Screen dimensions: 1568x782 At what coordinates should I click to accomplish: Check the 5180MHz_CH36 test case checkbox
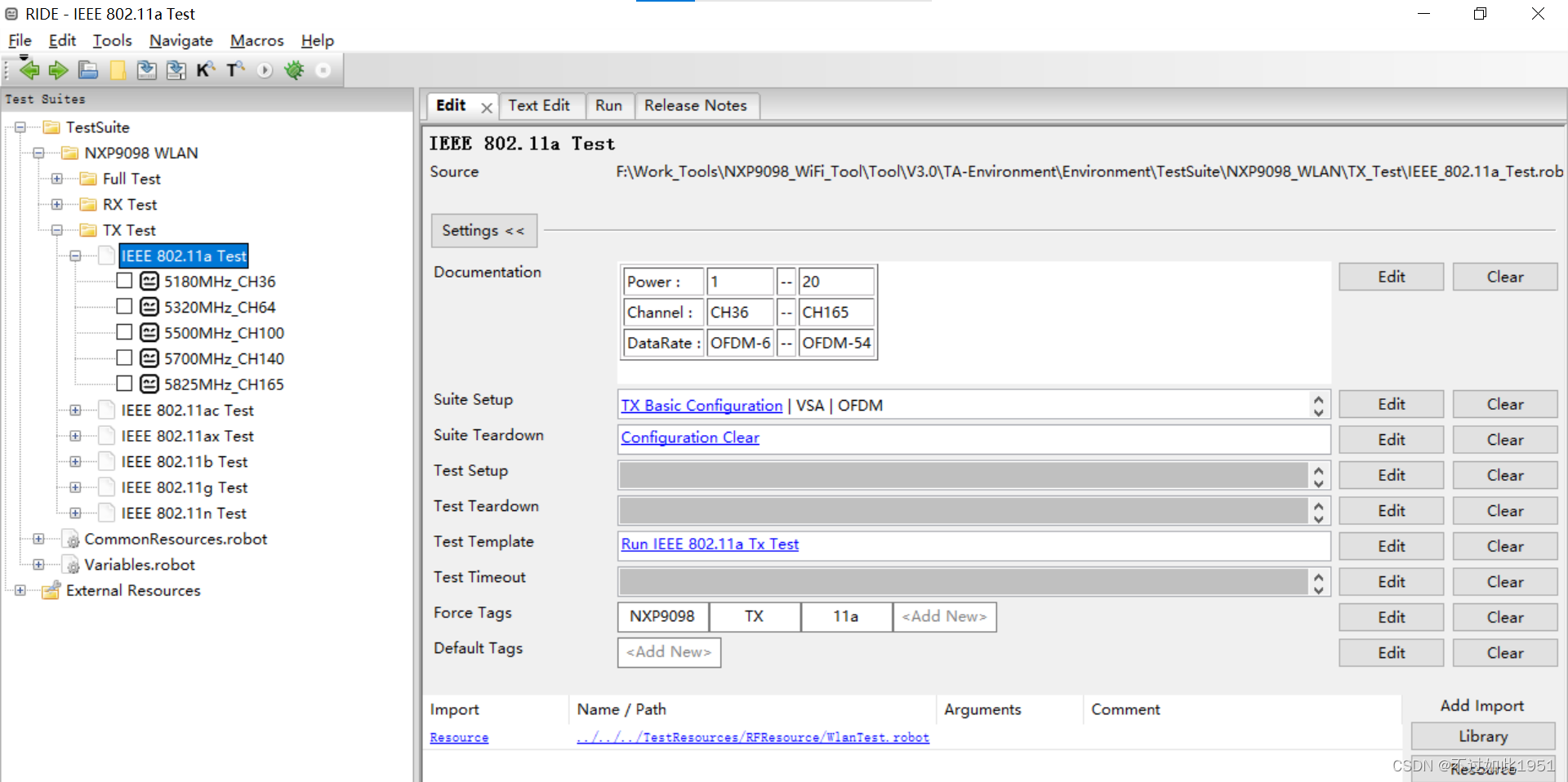[x=124, y=281]
